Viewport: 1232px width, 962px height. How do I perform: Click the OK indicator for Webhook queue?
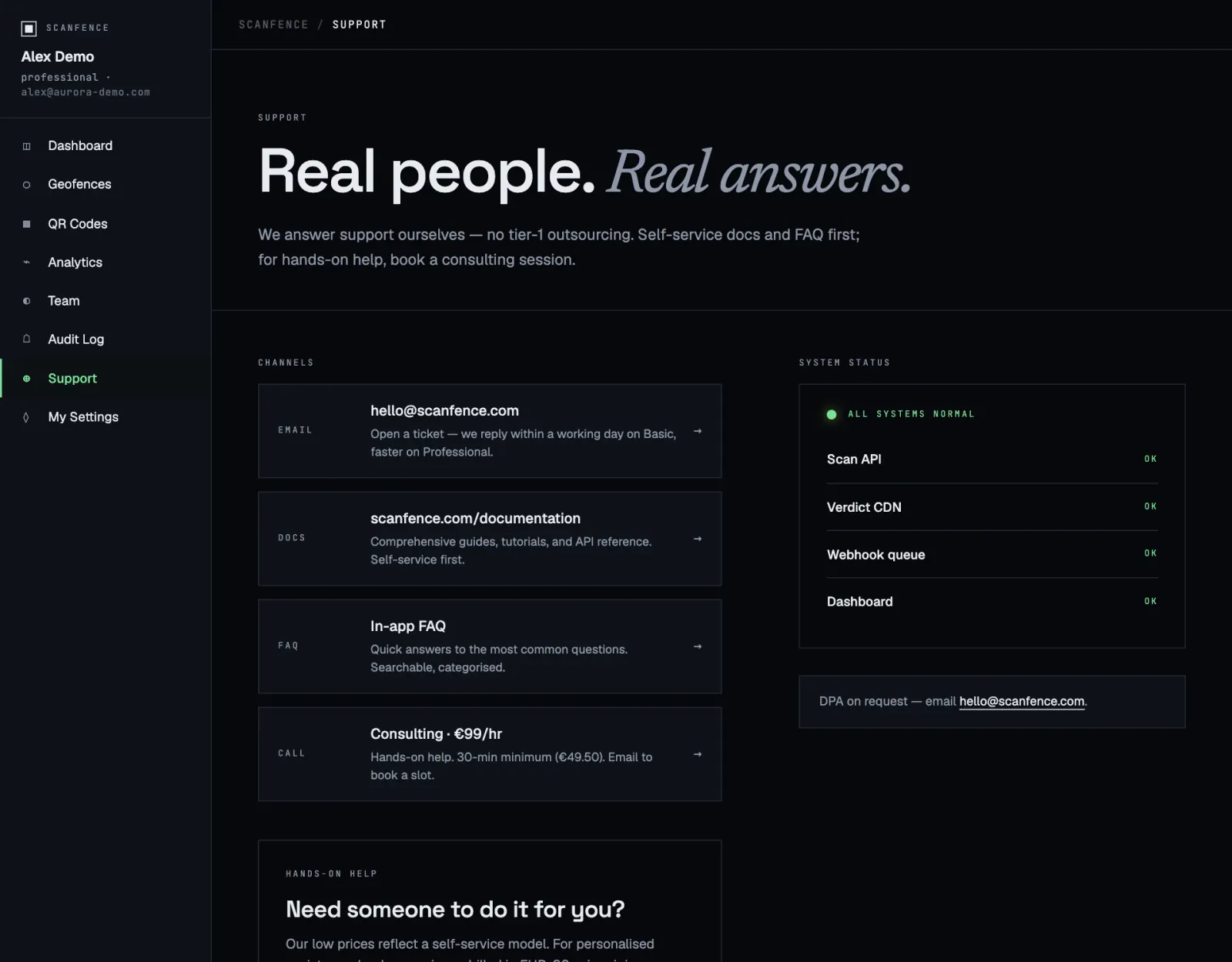(x=1150, y=553)
